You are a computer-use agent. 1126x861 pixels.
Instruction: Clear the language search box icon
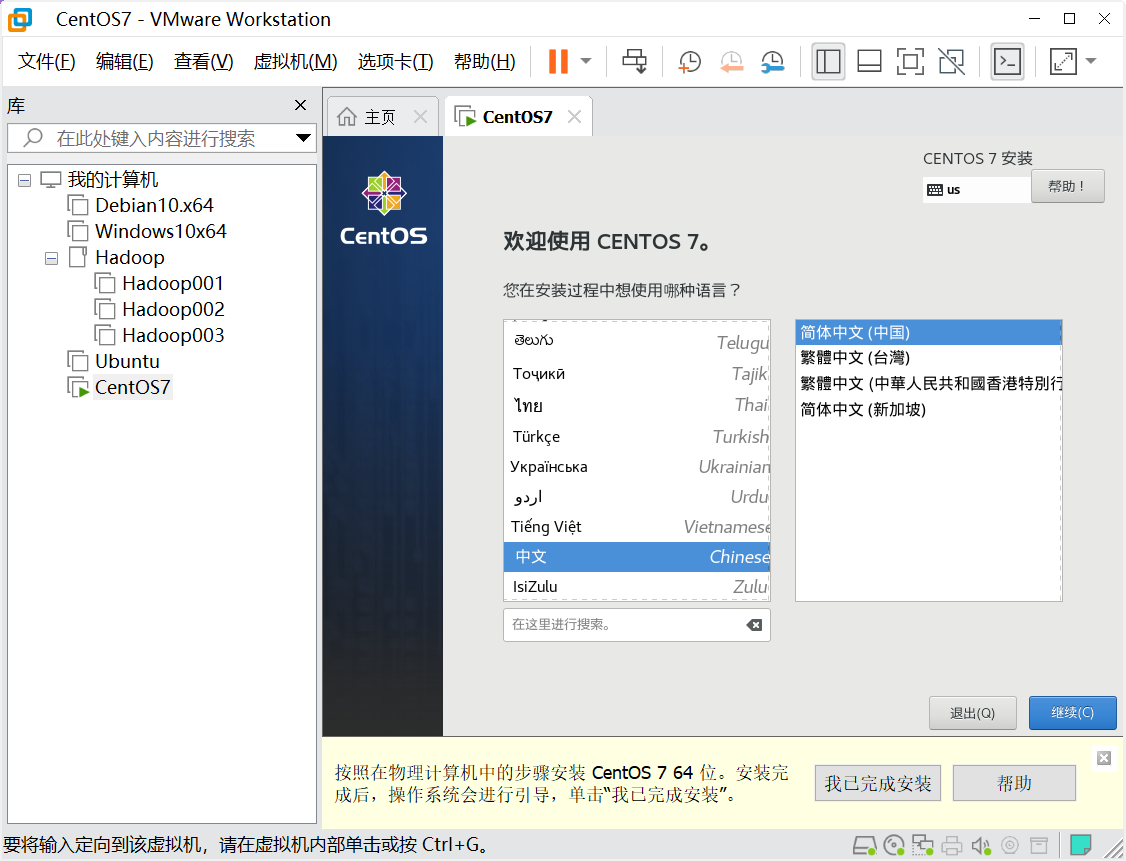click(x=754, y=625)
